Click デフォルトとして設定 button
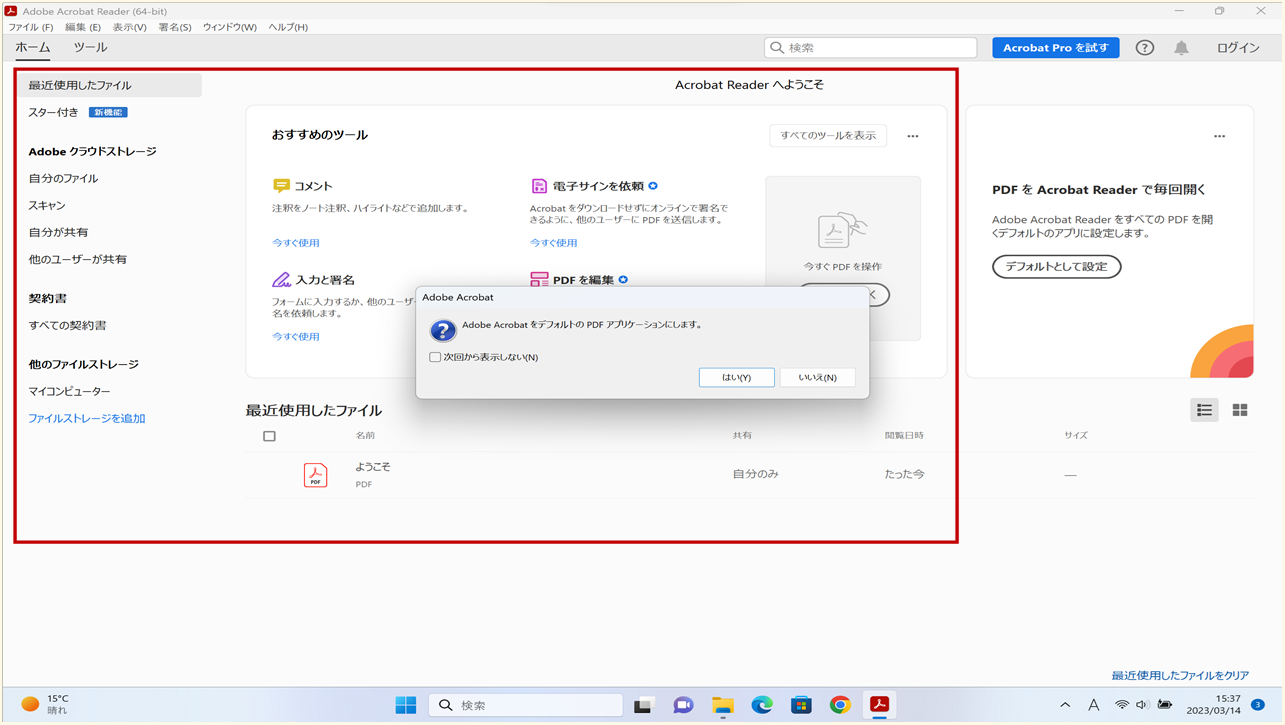The image size is (1285, 725). pos(1057,267)
